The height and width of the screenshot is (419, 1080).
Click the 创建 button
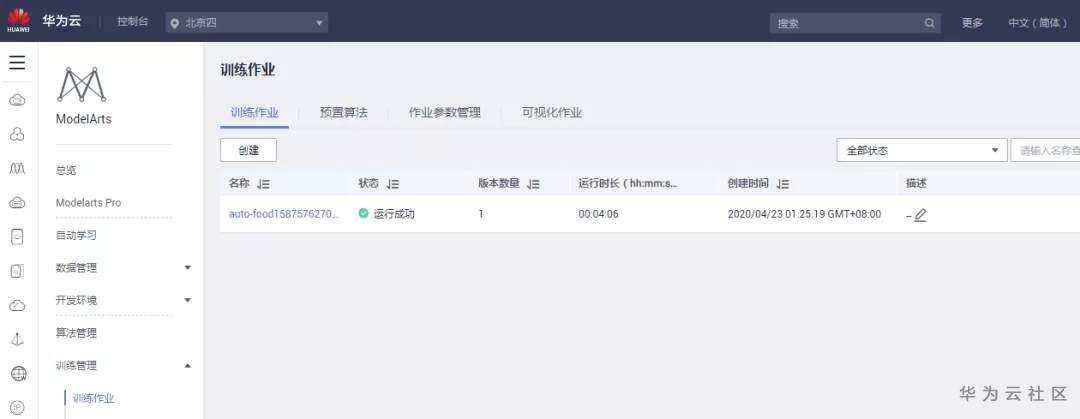tap(249, 150)
